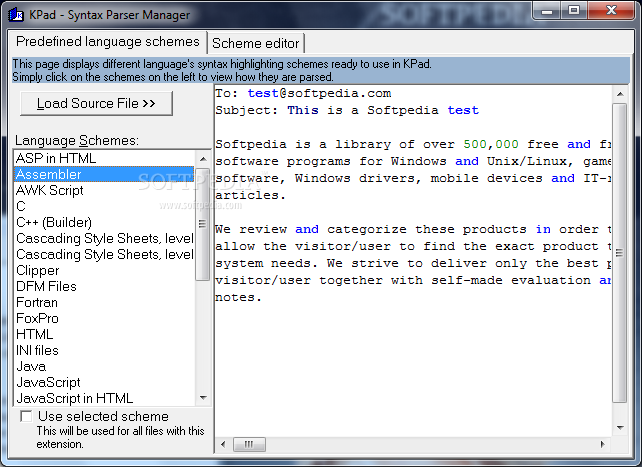Select the Clipper scheme entry

[104, 271]
